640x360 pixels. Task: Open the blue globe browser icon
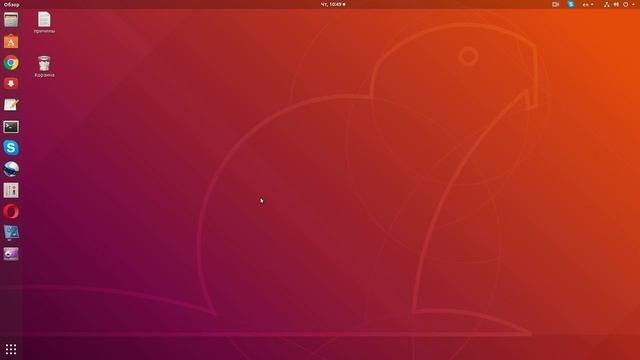click(x=11, y=169)
